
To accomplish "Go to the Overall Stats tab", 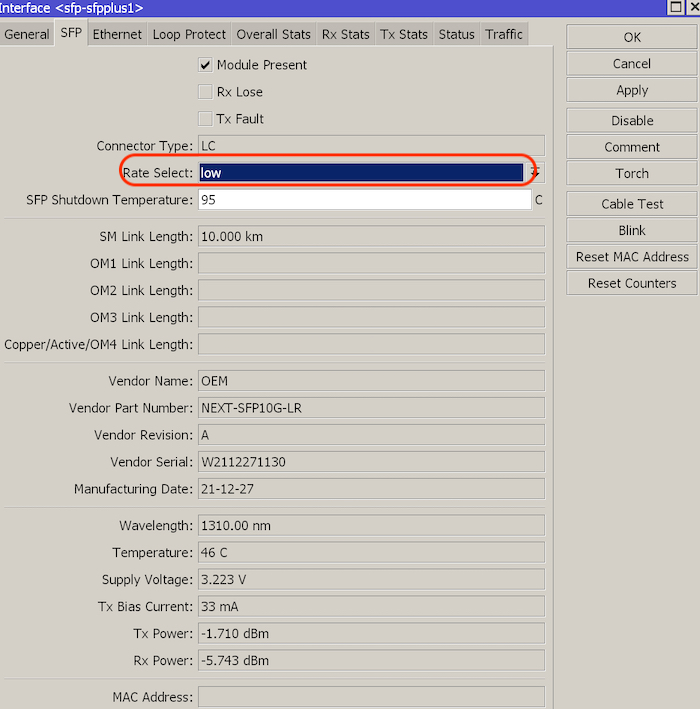I will tap(274, 34).
